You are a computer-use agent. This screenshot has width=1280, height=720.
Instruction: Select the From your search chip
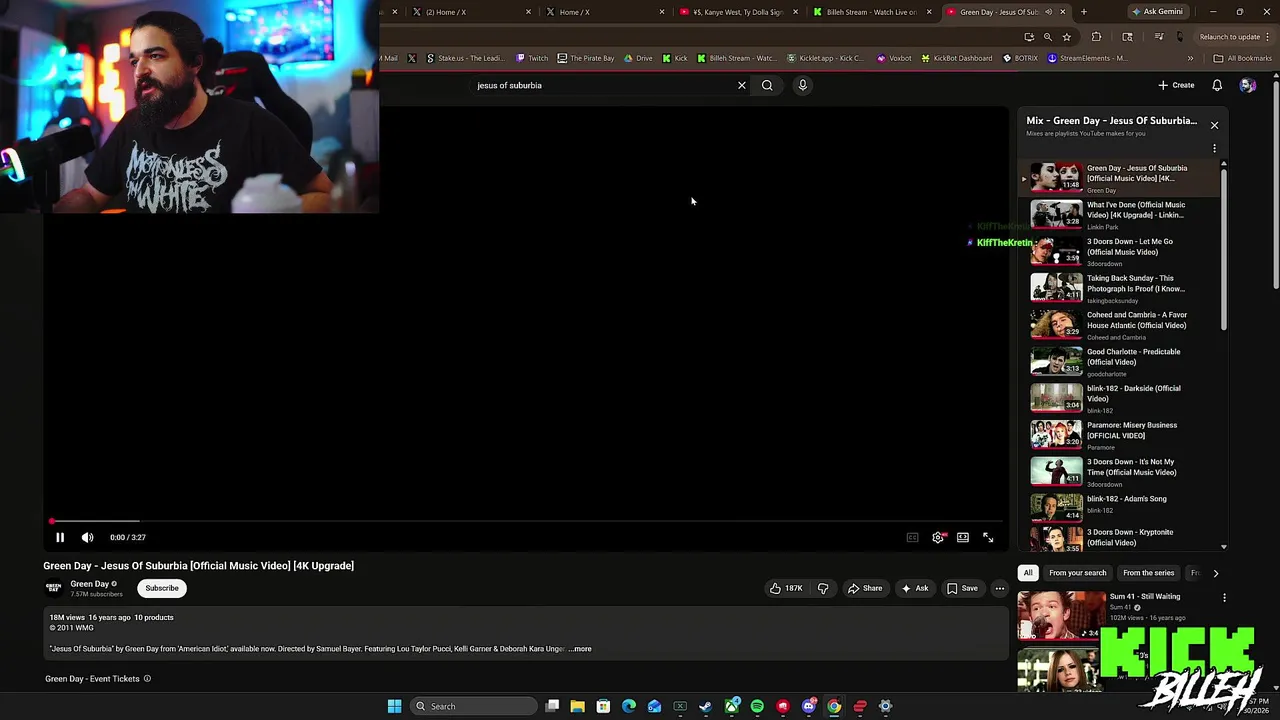click(1077, 573)
